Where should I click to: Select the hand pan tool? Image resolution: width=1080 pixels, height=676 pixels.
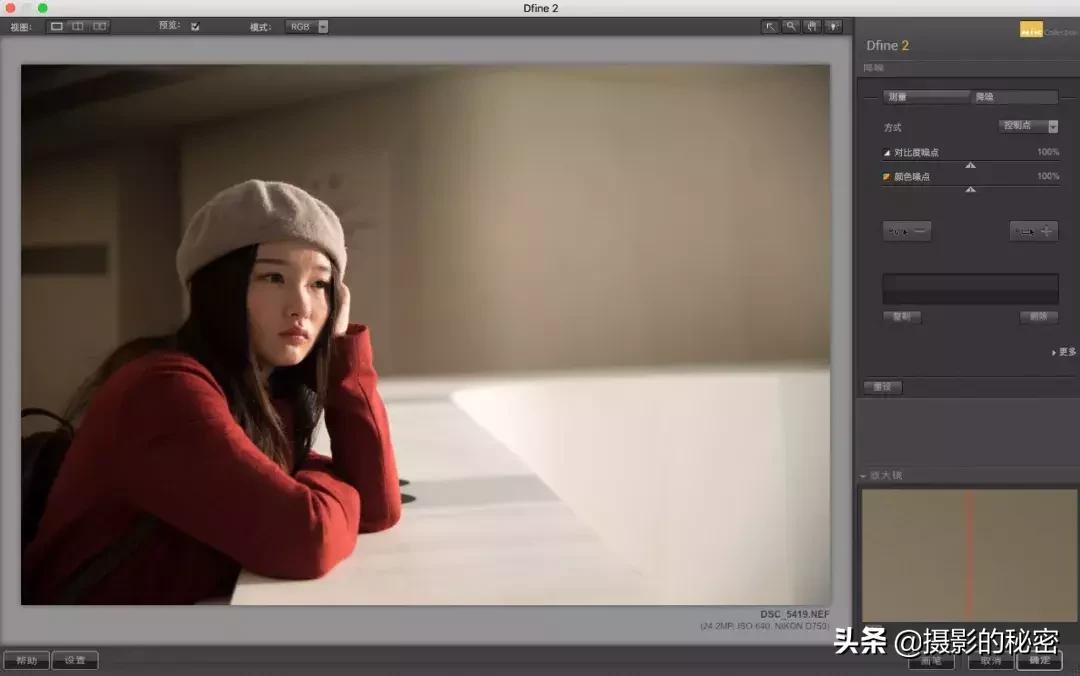(812, 27)
